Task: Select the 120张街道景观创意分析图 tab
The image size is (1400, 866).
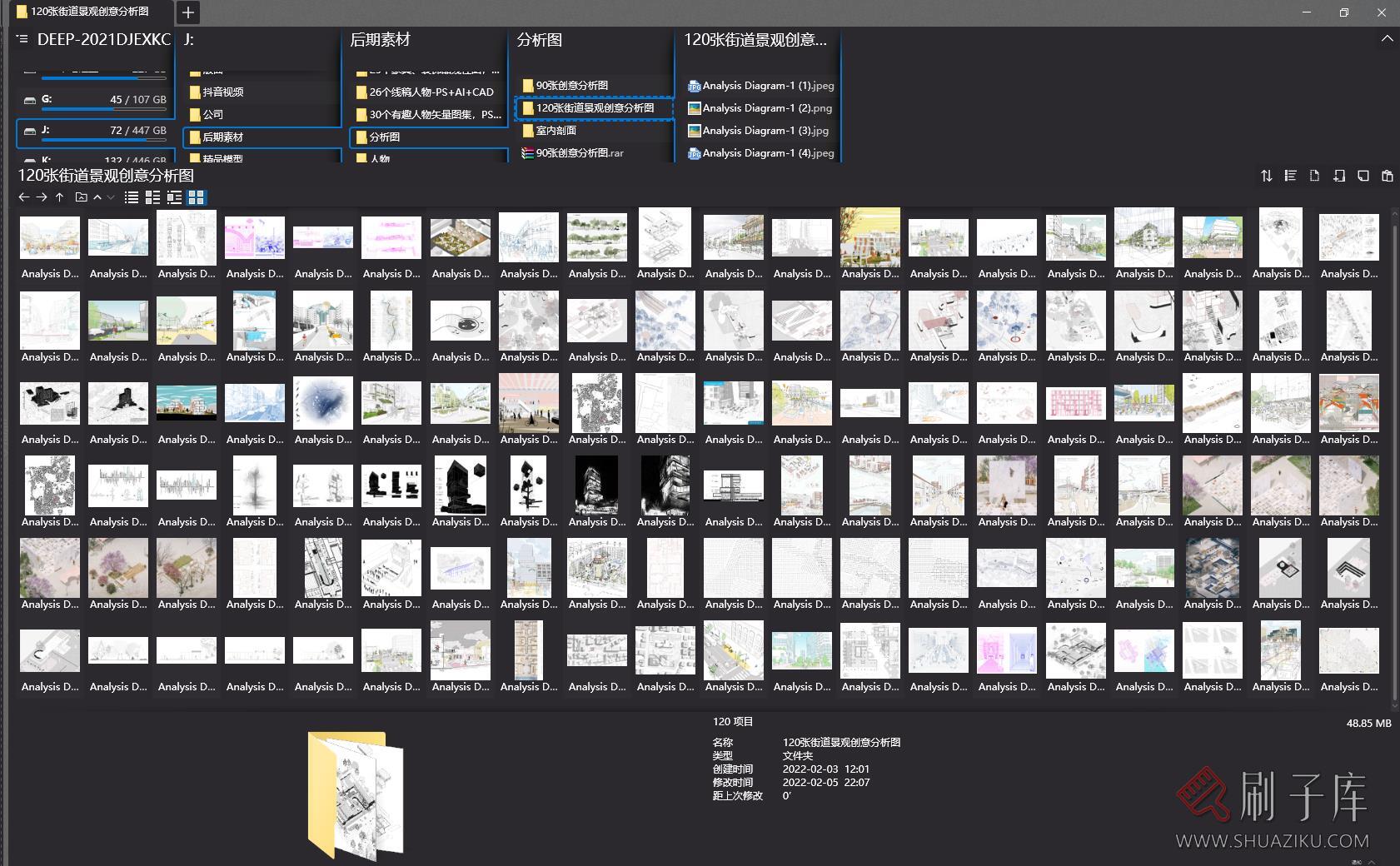Action: (x=89, y=12)
